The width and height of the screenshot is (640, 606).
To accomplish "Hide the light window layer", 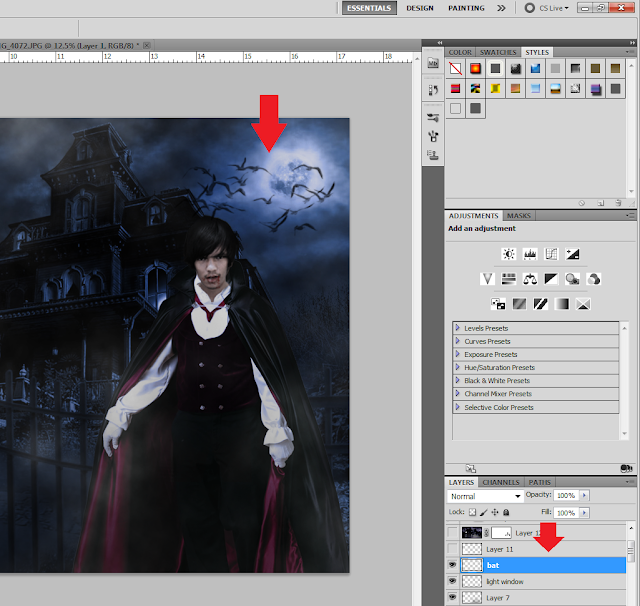I will [452, 581].
